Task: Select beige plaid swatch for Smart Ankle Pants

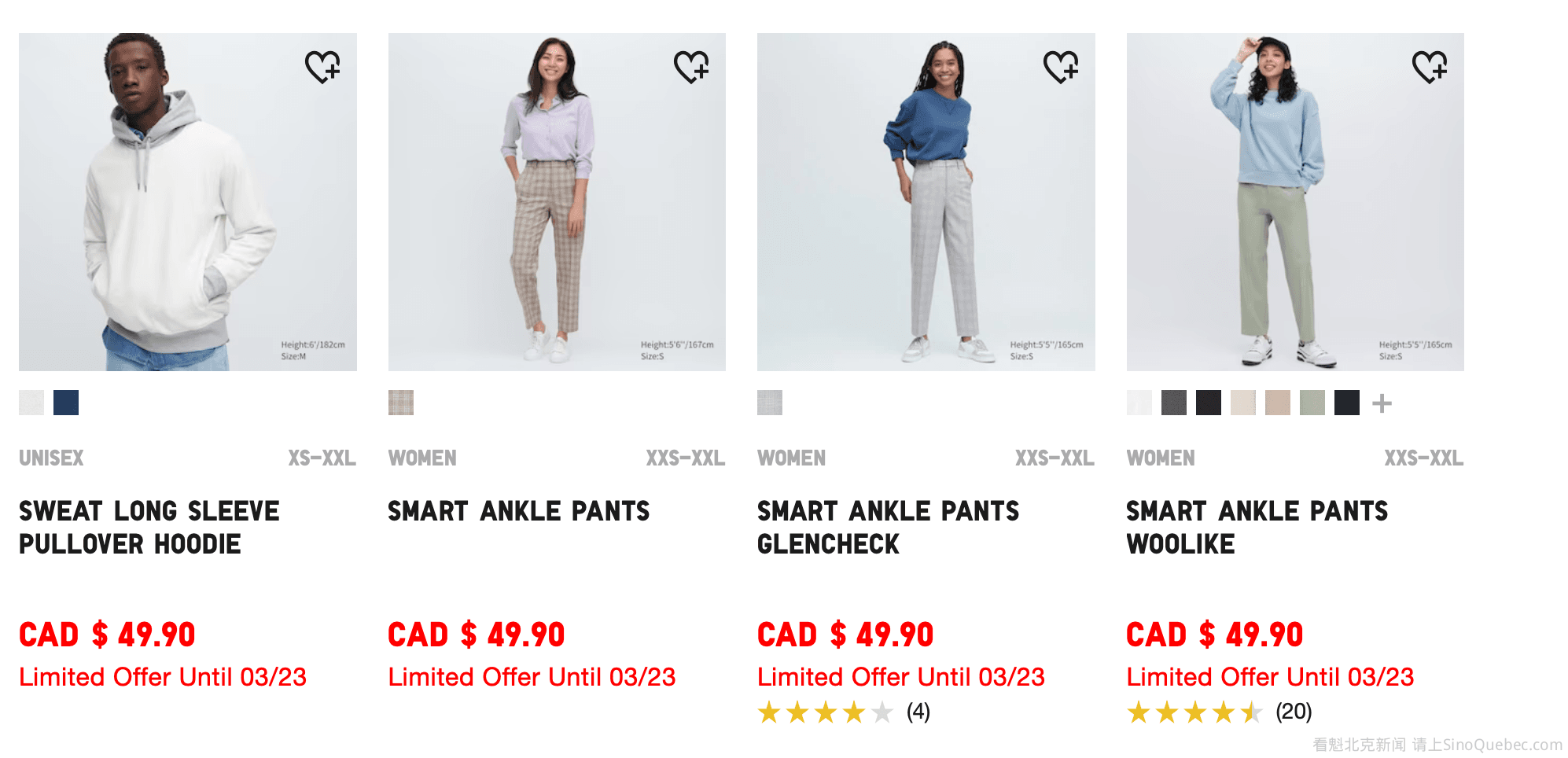Action: (x=401, y=403)
